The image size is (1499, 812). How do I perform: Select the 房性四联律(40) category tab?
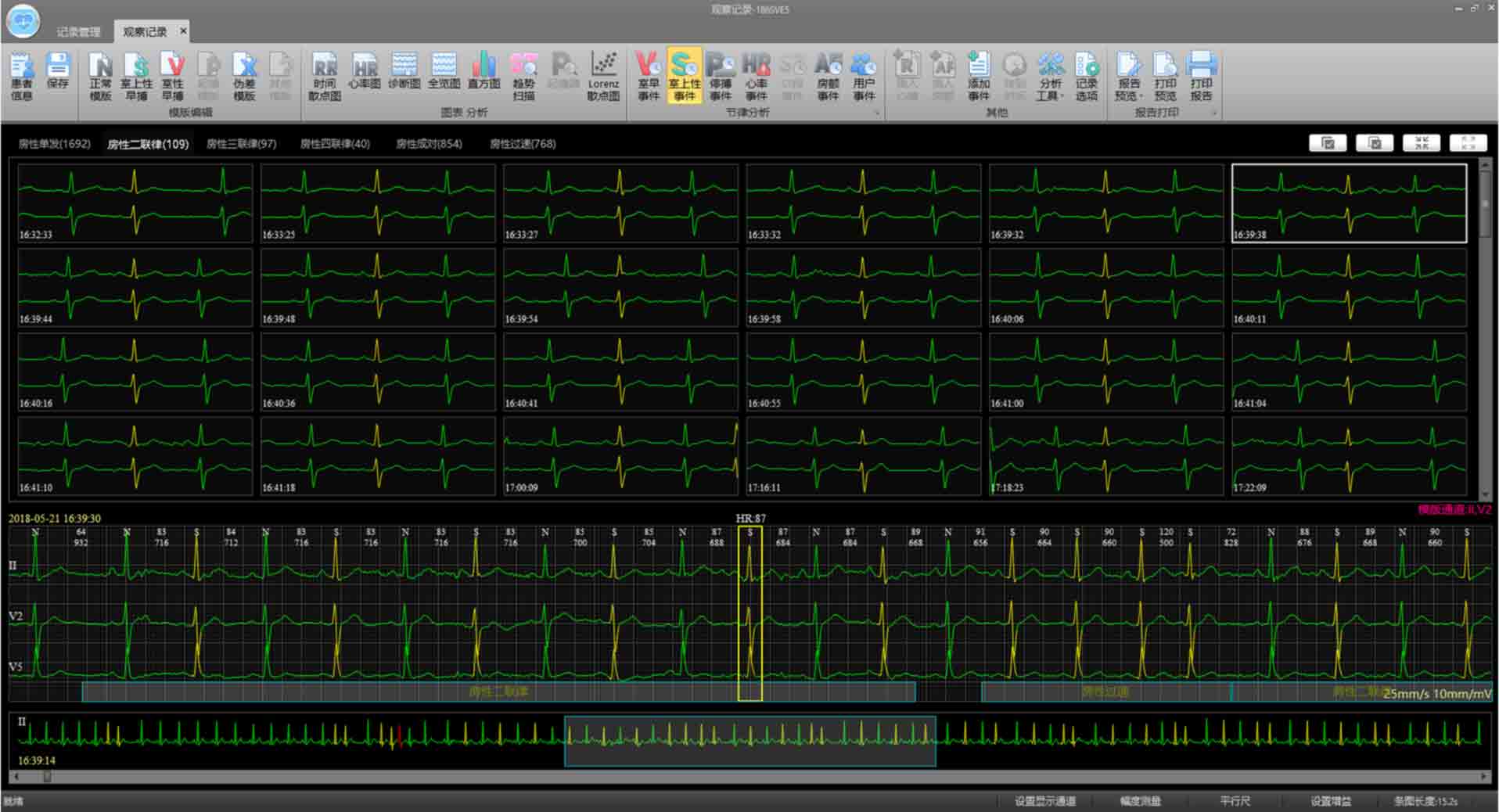coord(336,144)
